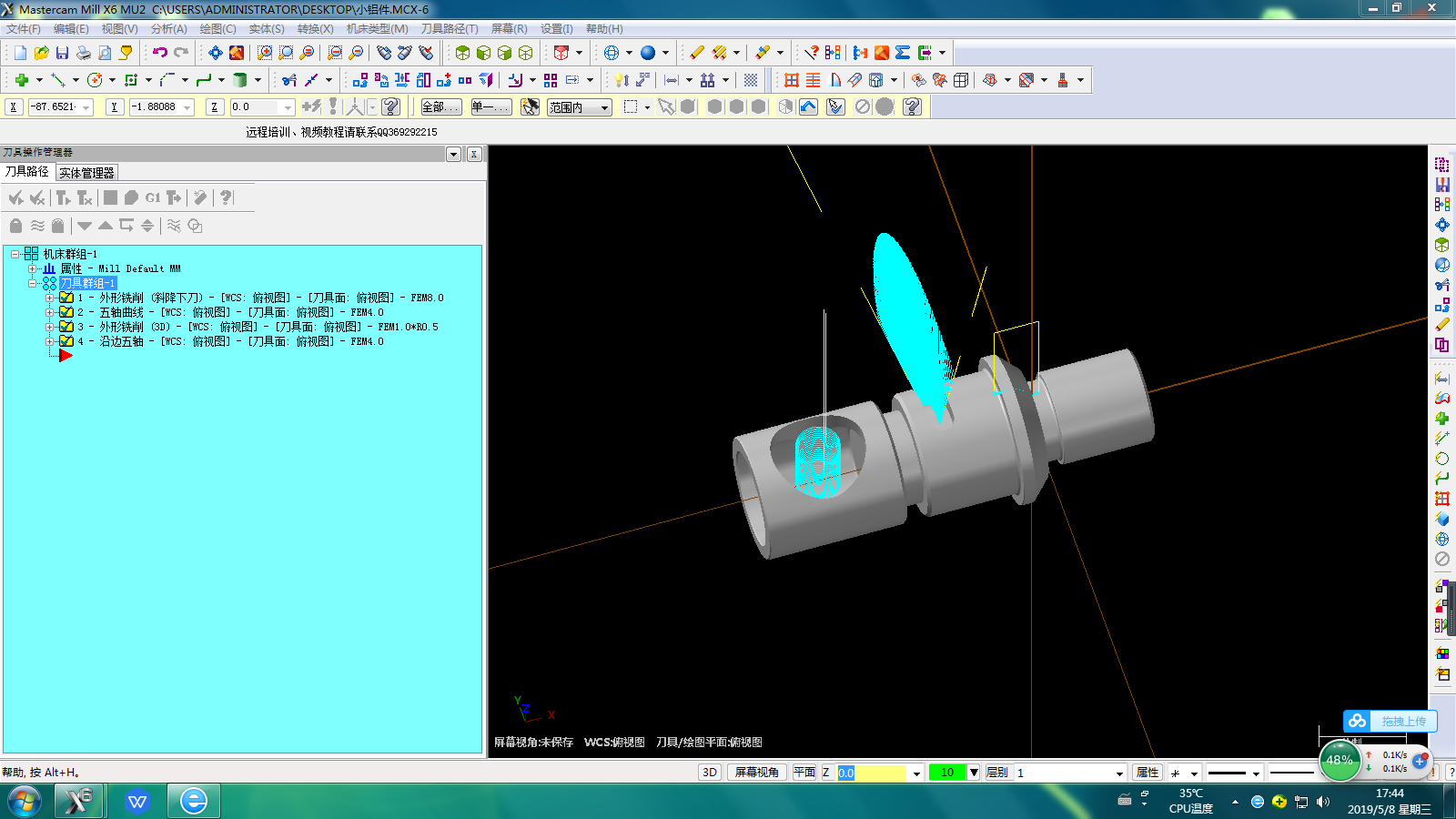Open the 刀具路径(T) menu
Viewport: 1456px width, 819px height.
point(450,29)
